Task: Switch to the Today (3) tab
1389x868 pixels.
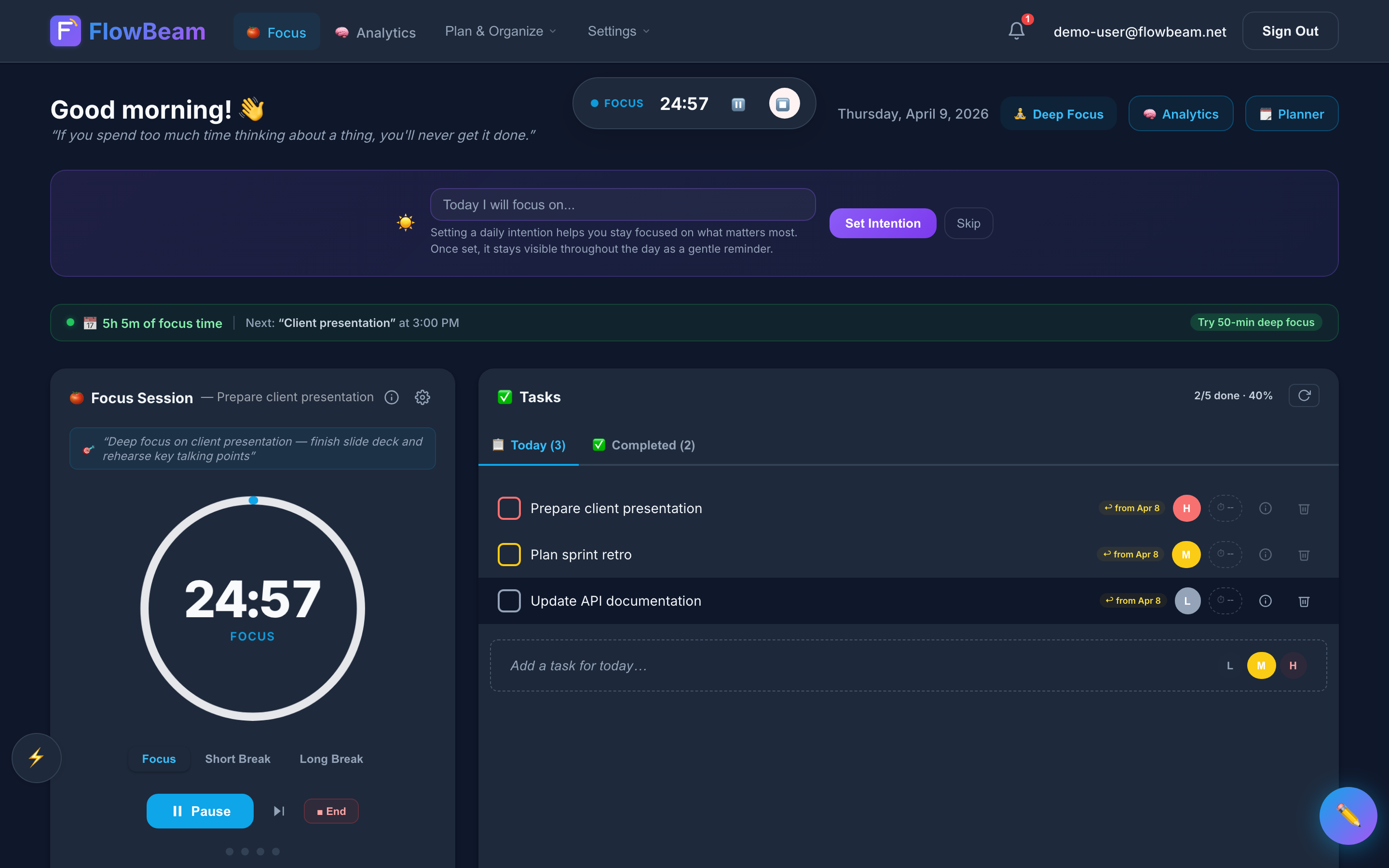Action: (x=529, y=445)
